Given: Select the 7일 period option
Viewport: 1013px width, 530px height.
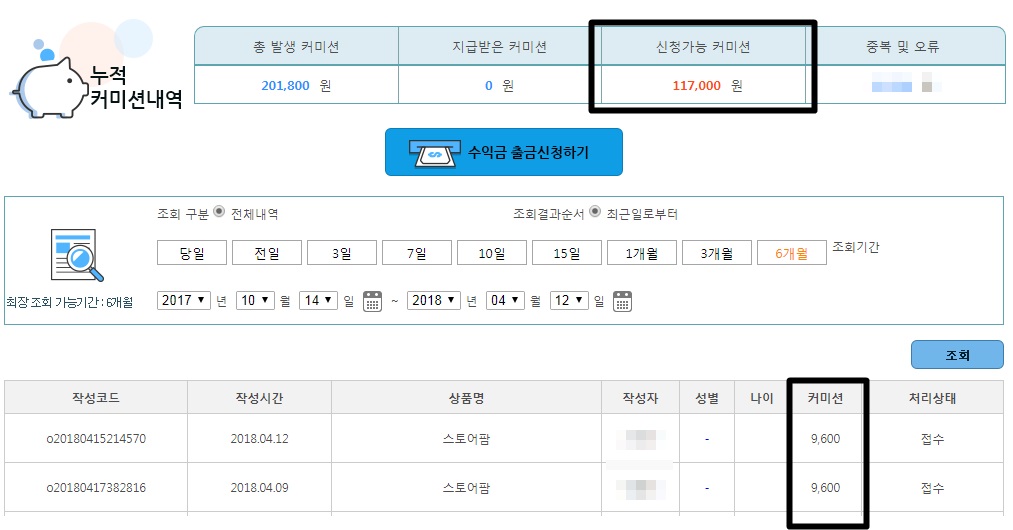Looking at the screenshot, I should pyautogui.click(x=416, y=253).
